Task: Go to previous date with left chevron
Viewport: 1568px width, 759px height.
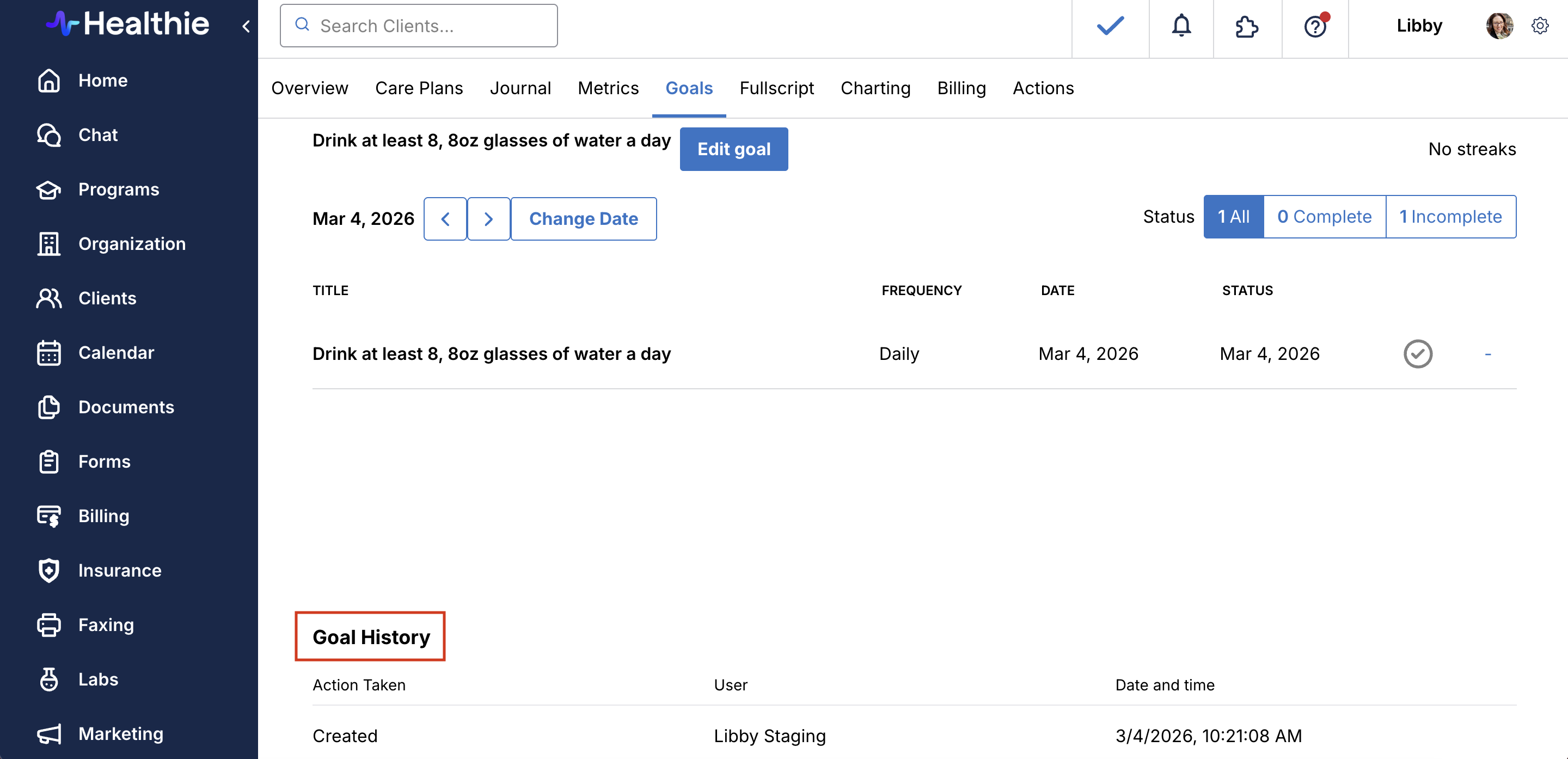Action: coord(445,219)
